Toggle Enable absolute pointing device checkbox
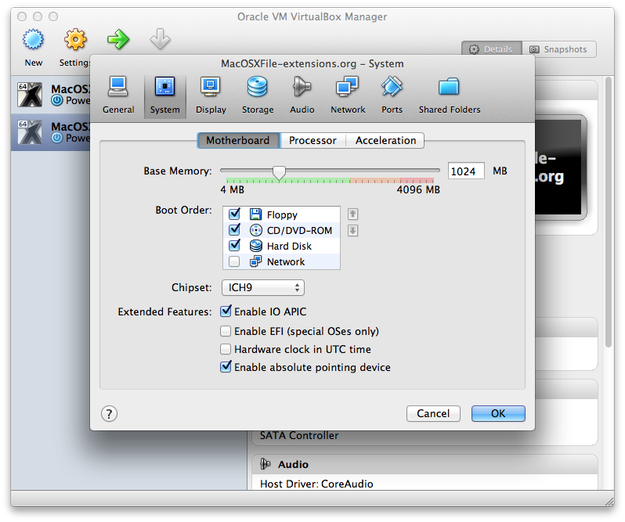Viewport: 625px width, 522px height. (x=226, y=367)
